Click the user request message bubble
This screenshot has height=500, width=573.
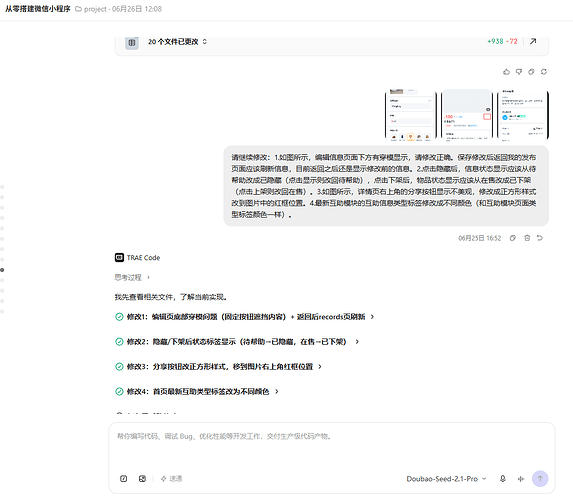pos(386,186)
